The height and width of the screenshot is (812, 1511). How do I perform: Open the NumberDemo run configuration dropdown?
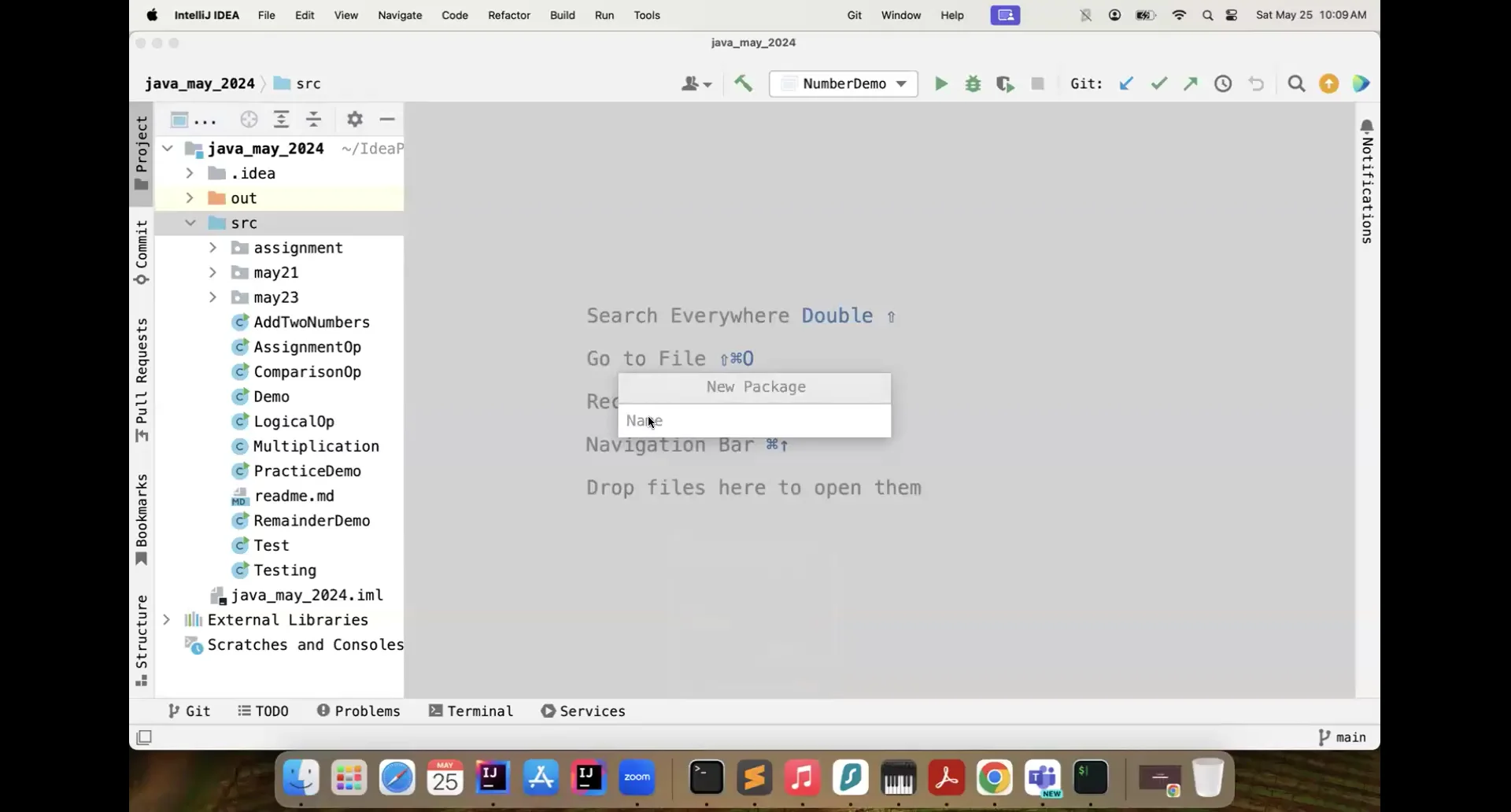pyautogui.click(x=902, y=83)
